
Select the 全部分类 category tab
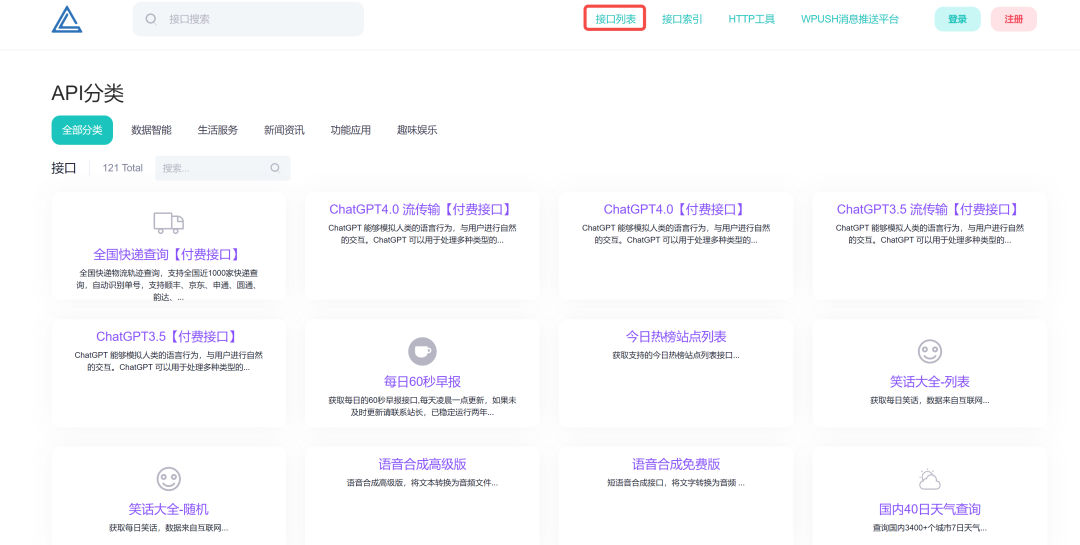[82, 130]
